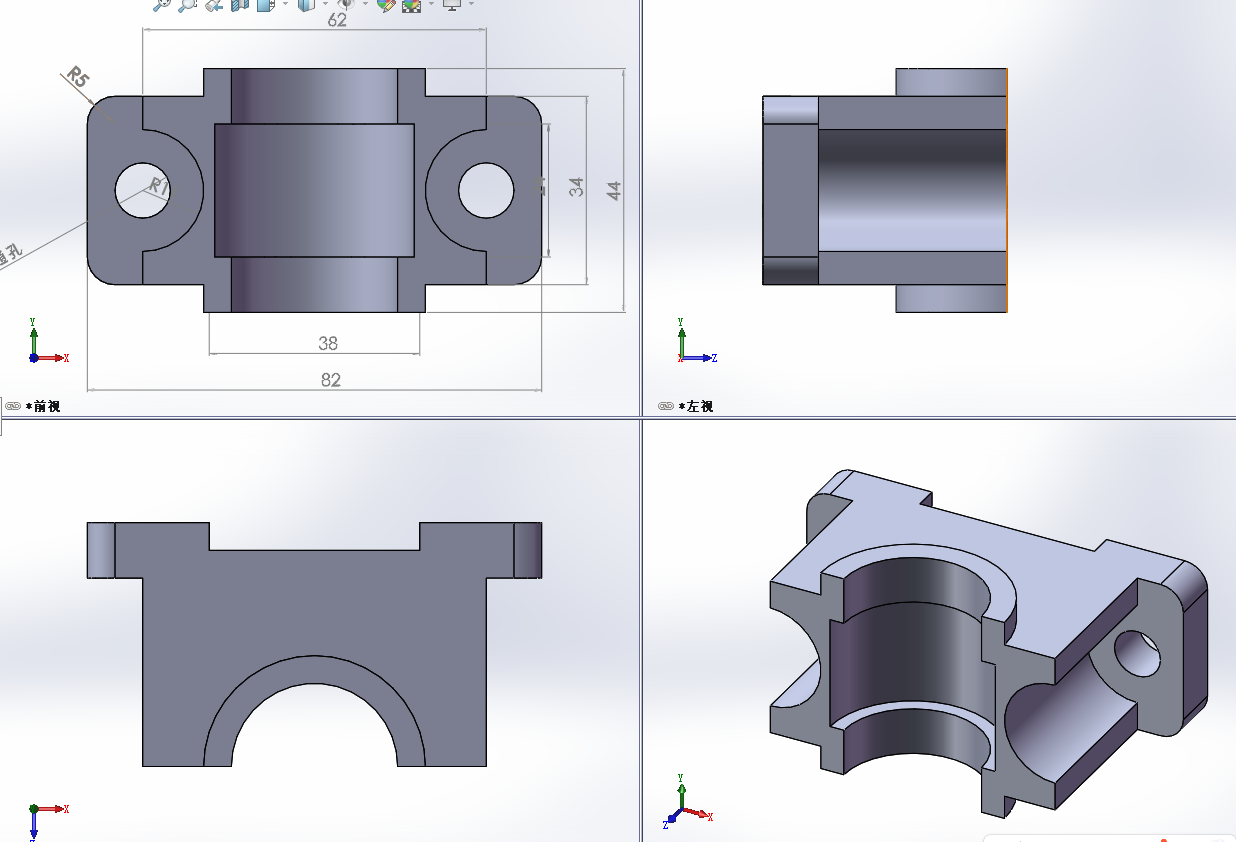Click the View Settings monitor icon
This screenshot has width=1236, height=842.
tap(452, 4)
